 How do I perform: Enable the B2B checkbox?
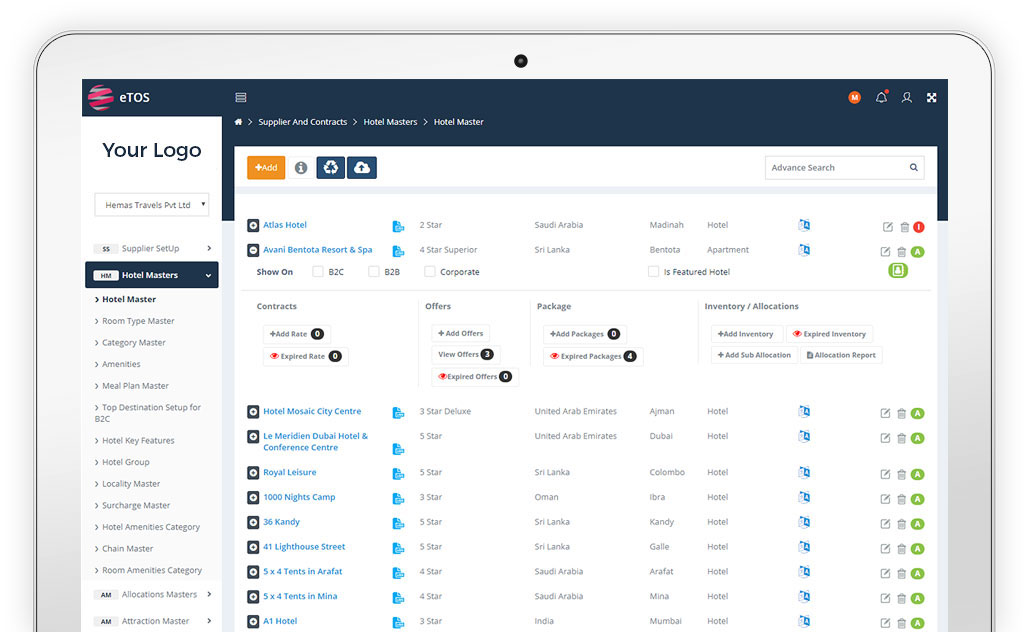[374, 272]
